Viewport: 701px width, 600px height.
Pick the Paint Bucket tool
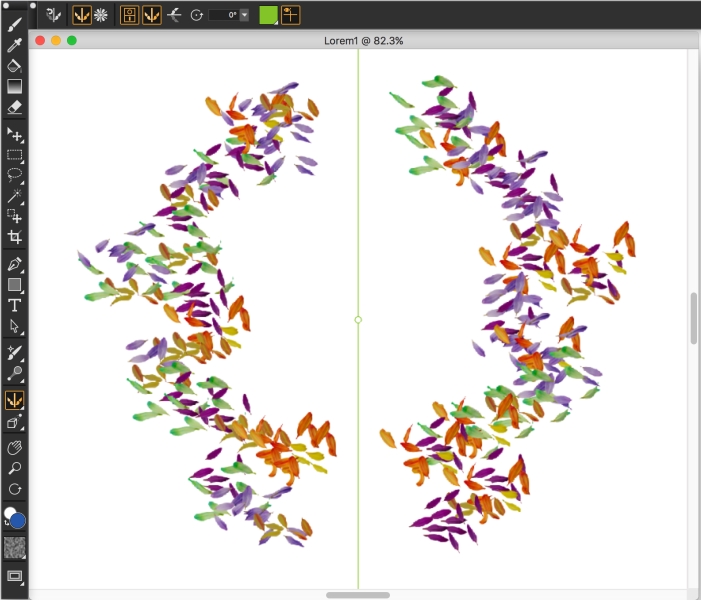coord(15,65)
